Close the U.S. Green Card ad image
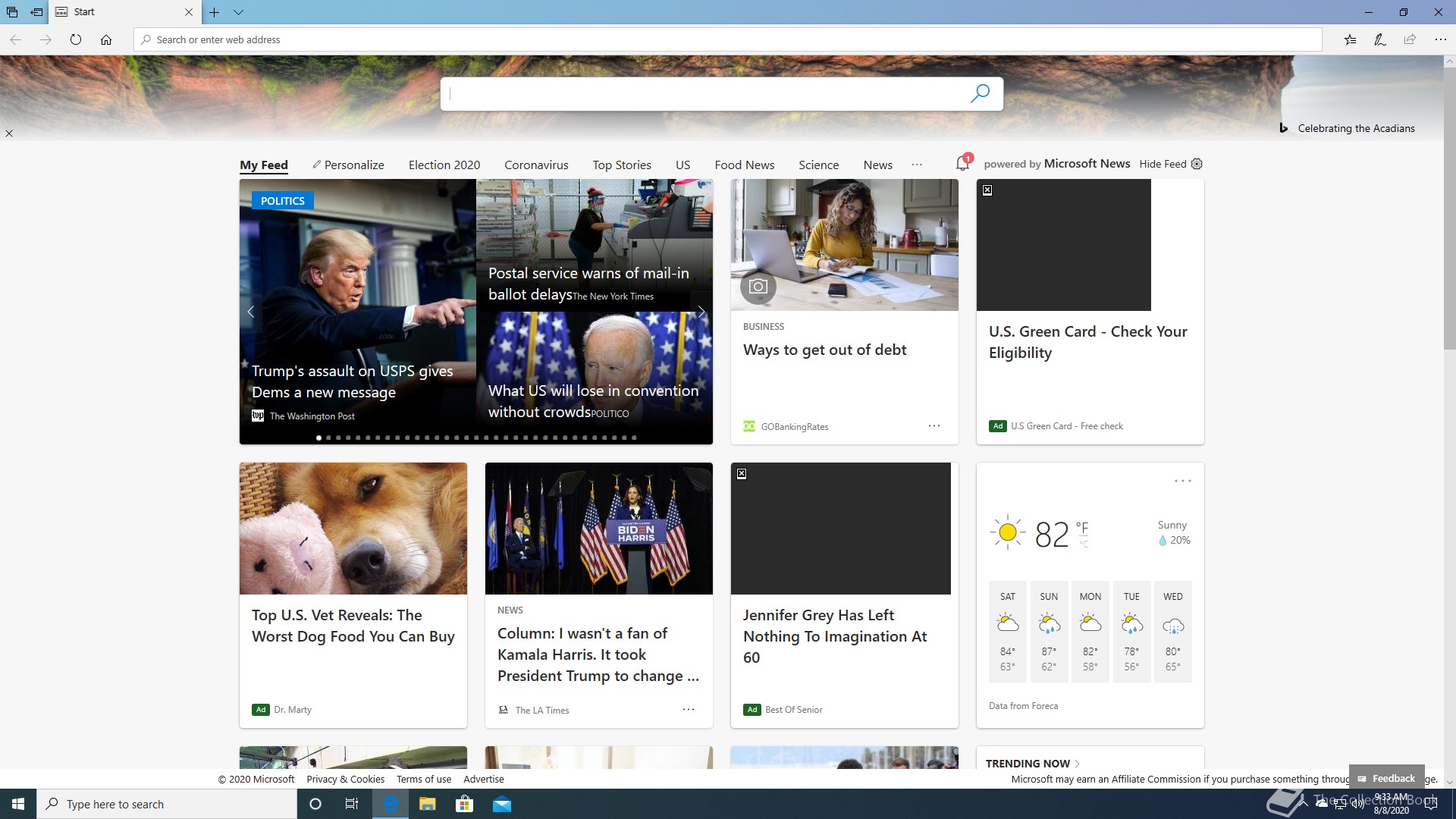The image size is (1456, 819). point(987,190)
